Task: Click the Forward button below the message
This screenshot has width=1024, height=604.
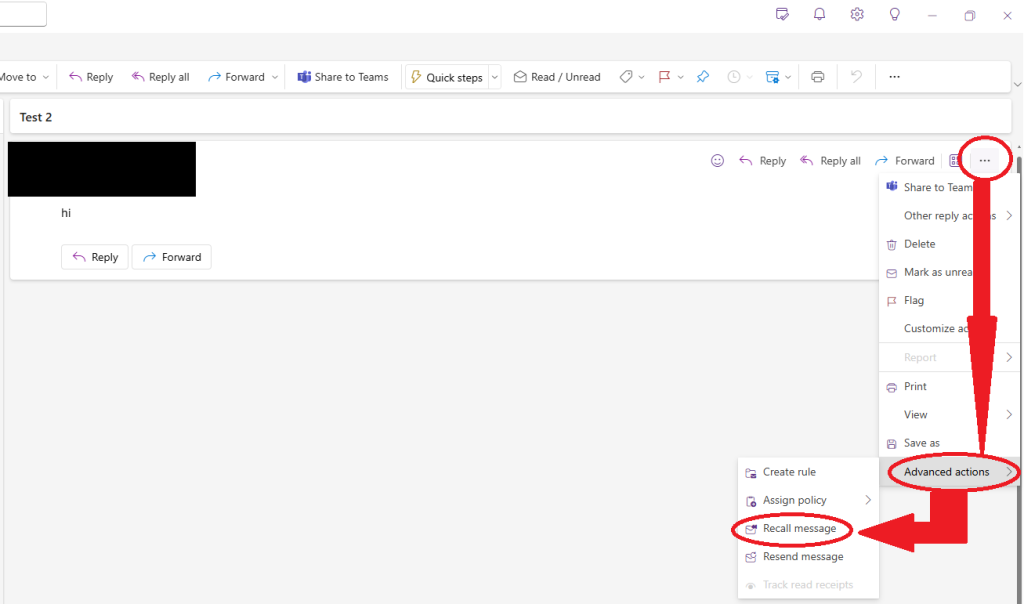Action: pyautogui.click(x=171, y=257)
